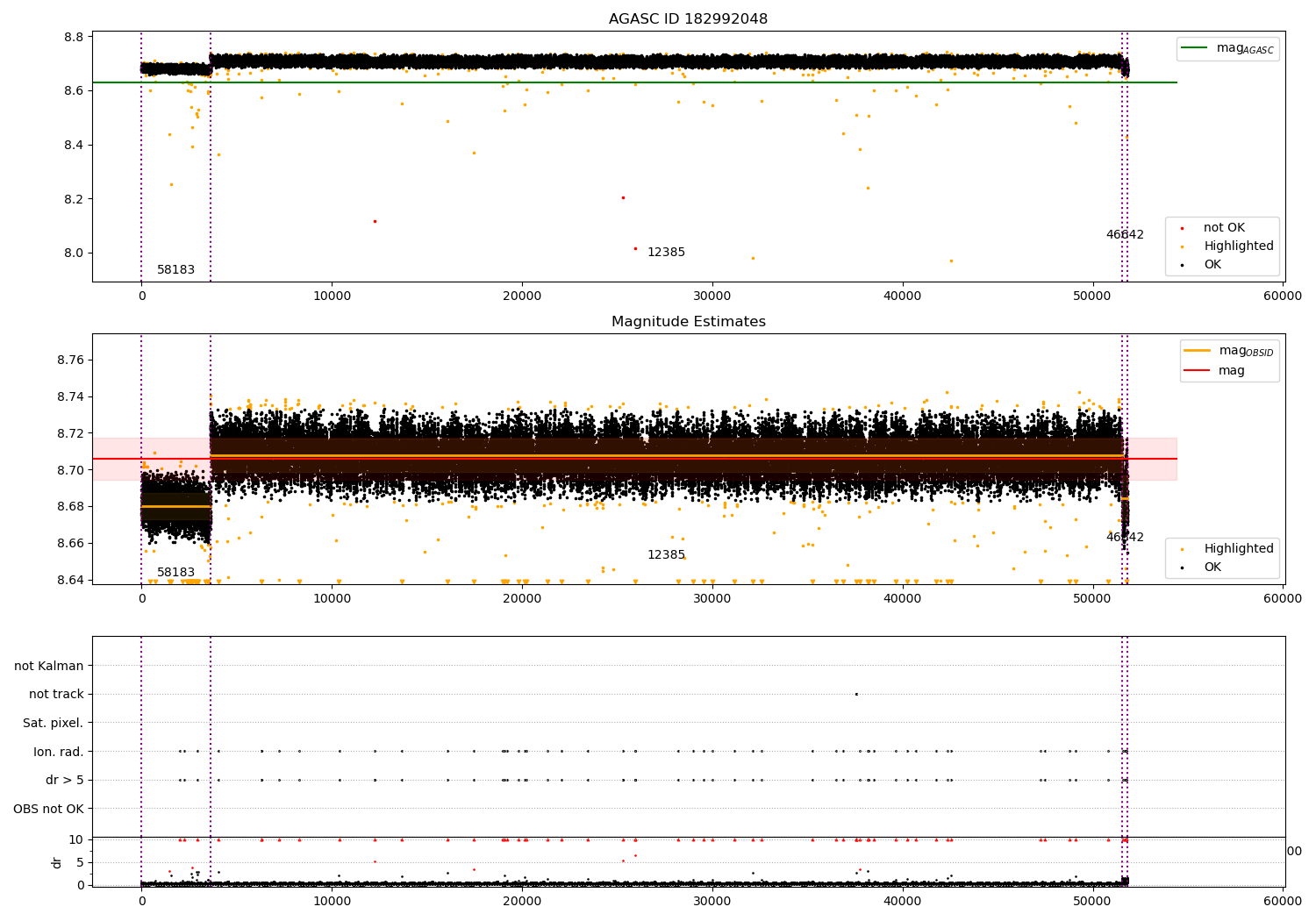Image resolution: width=1316 pixels, height=921 pixels.
Task: Click the 10 tick on the dr axis
Action: point(76,840)
